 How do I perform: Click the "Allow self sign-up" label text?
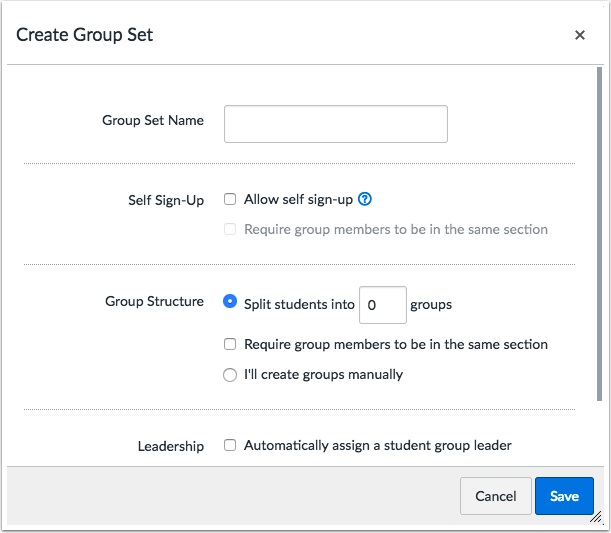298,199
